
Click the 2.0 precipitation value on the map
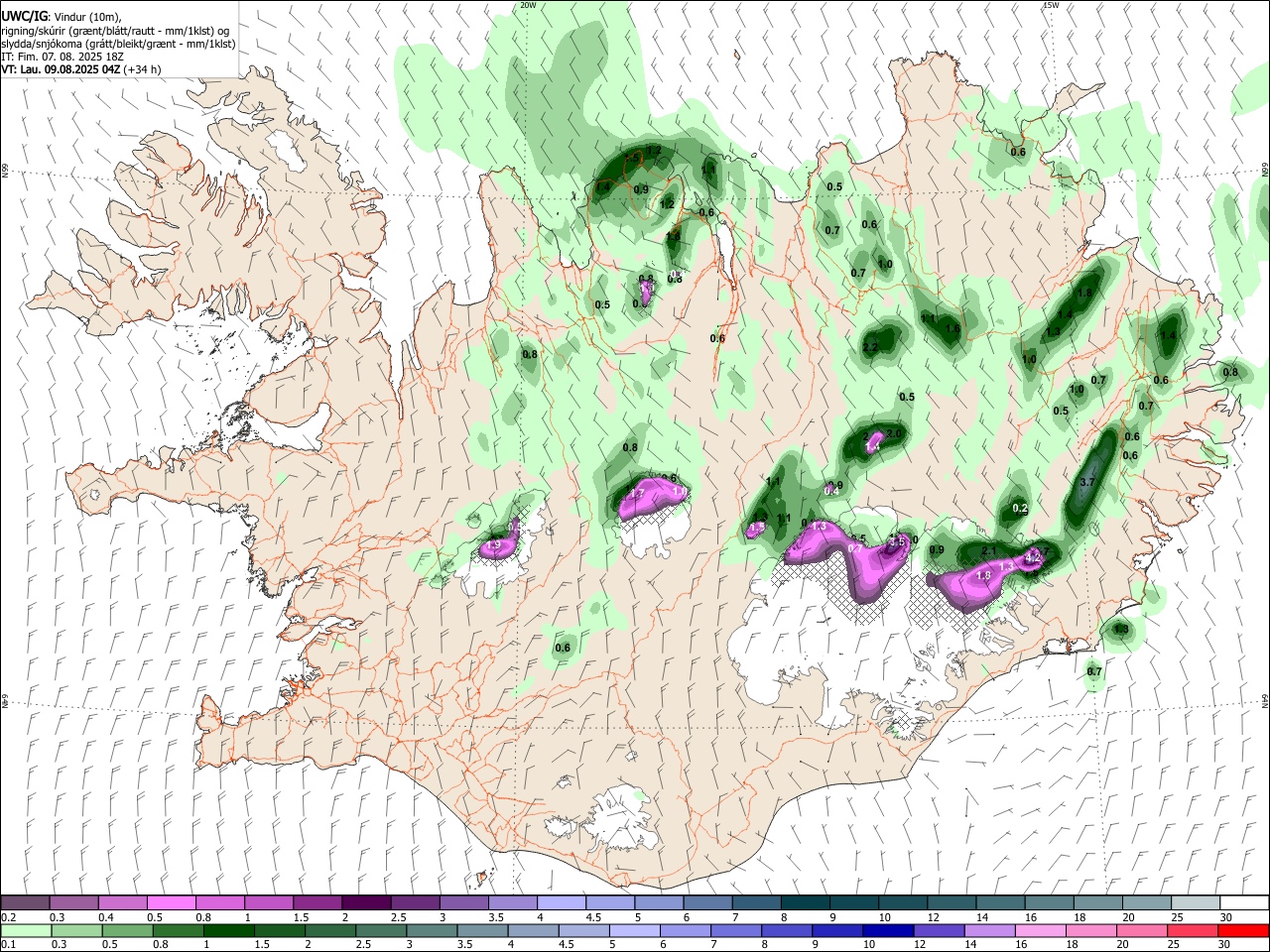pos(894,434)
